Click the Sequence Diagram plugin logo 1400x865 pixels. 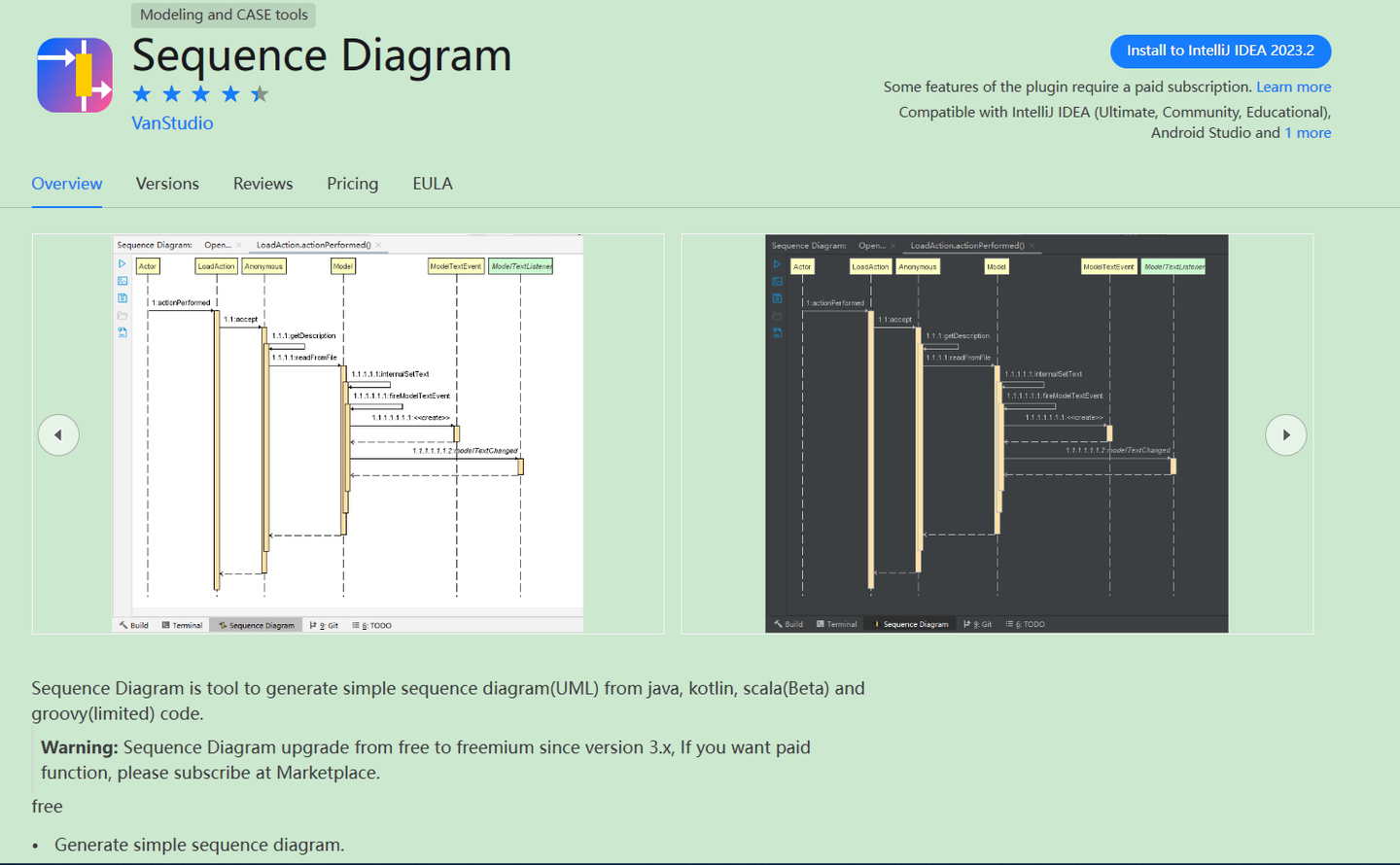coord(74,75)
